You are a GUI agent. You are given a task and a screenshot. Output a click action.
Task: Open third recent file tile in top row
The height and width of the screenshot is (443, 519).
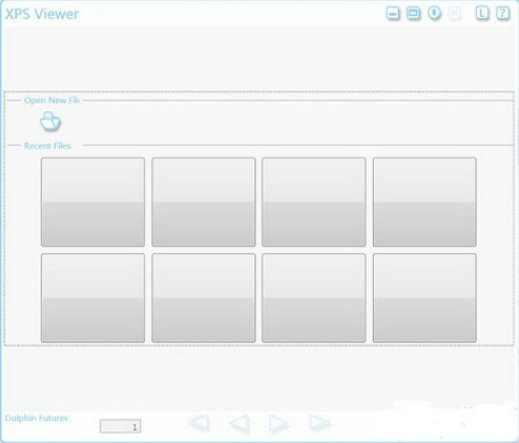click(x=314, y=202)
